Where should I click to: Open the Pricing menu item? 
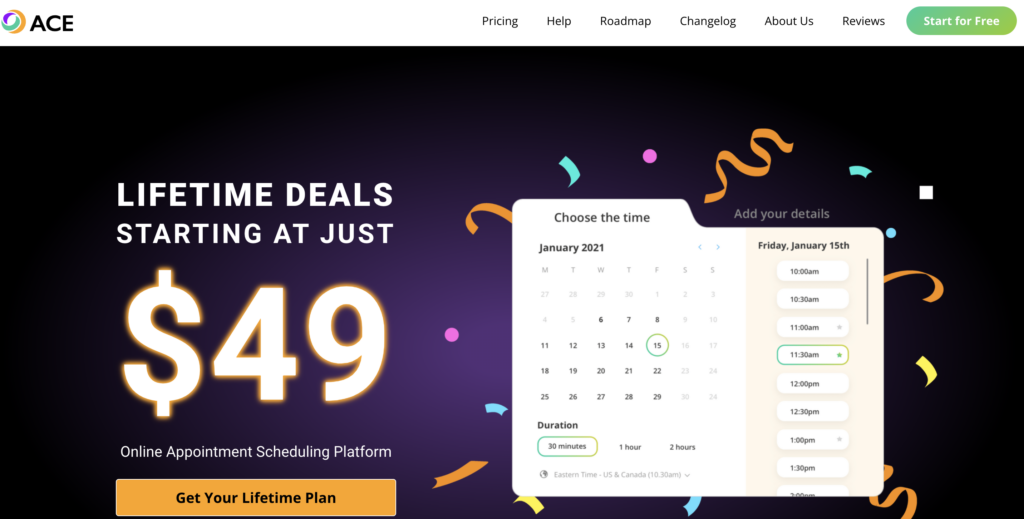coord(500,21)
